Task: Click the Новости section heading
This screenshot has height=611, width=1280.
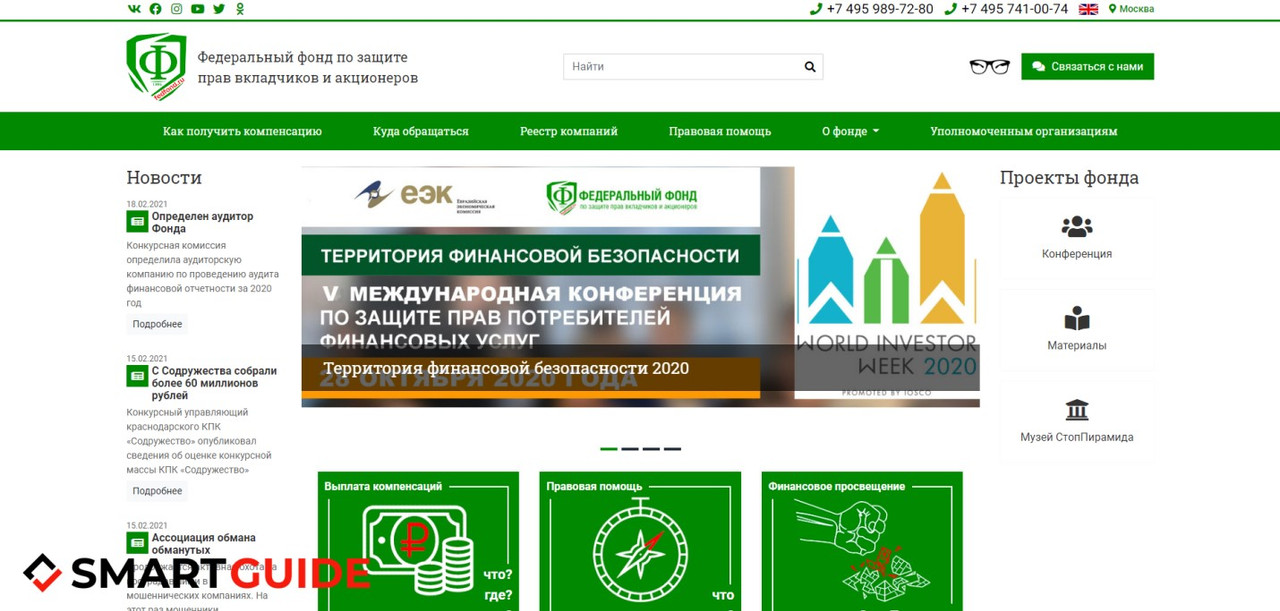Action: [164, 178]
